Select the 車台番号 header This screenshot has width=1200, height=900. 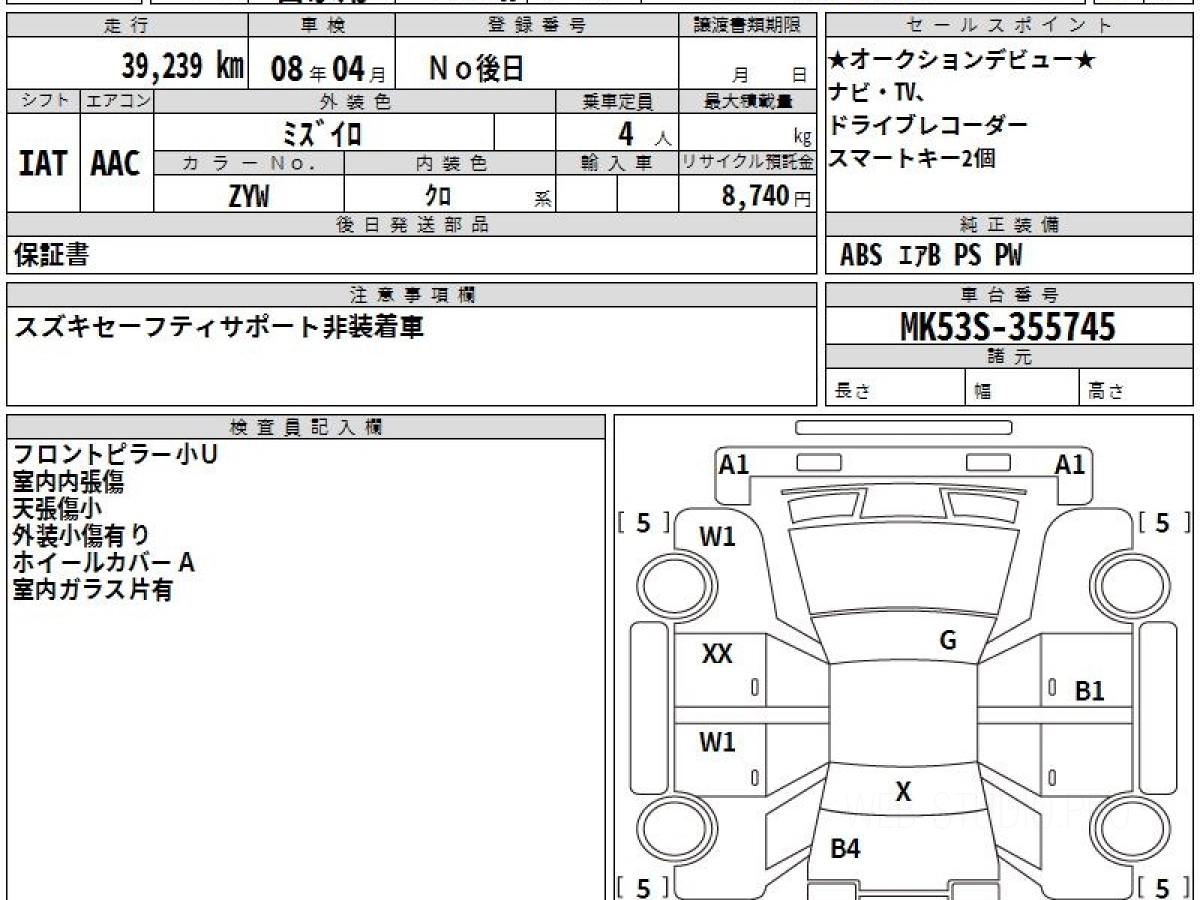point(1009,295)
